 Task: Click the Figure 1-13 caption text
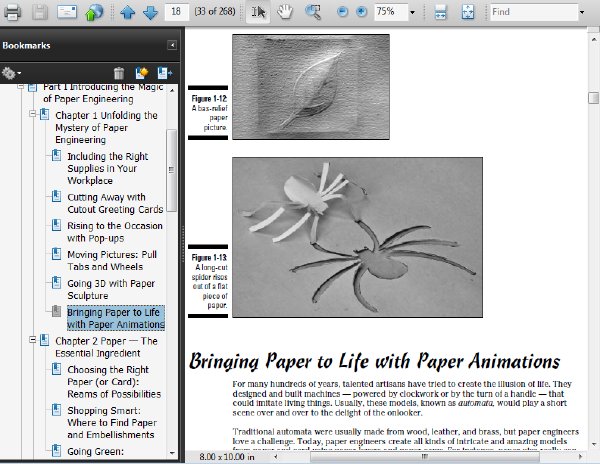coord(209,282)
